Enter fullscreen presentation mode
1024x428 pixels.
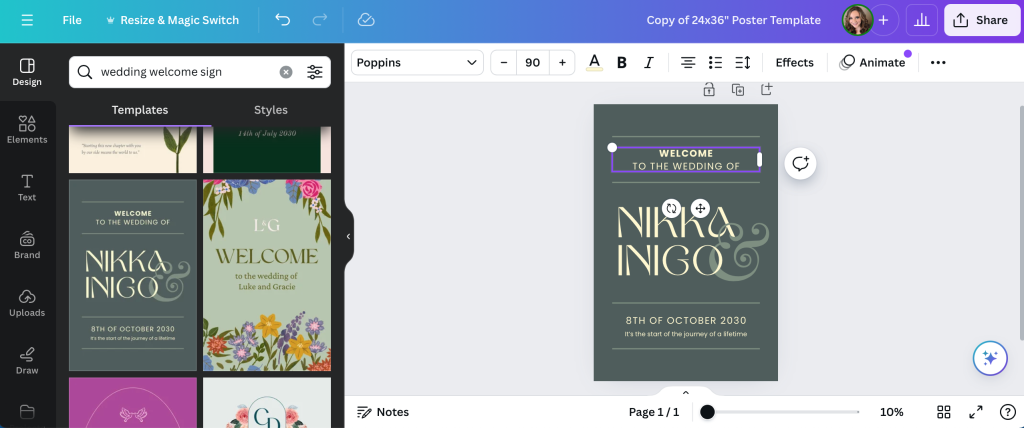[976, 412]
